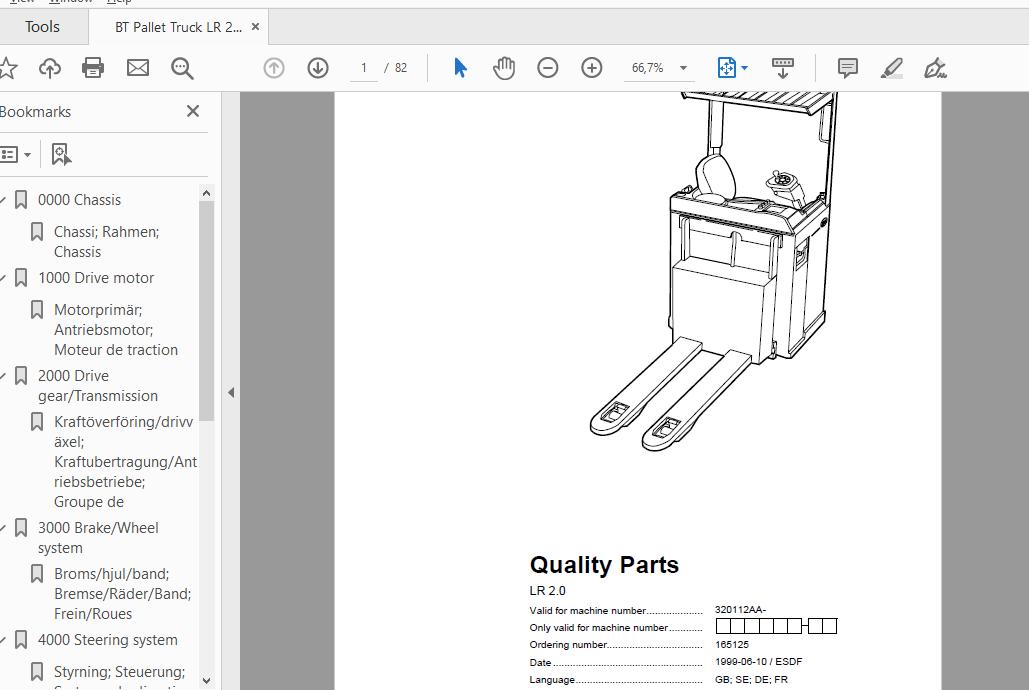1029x690 pixels.
Task: Collapse the 2000 Drive gear/Transmission branch
Action: pyautogui.click(x=3, y=376)
